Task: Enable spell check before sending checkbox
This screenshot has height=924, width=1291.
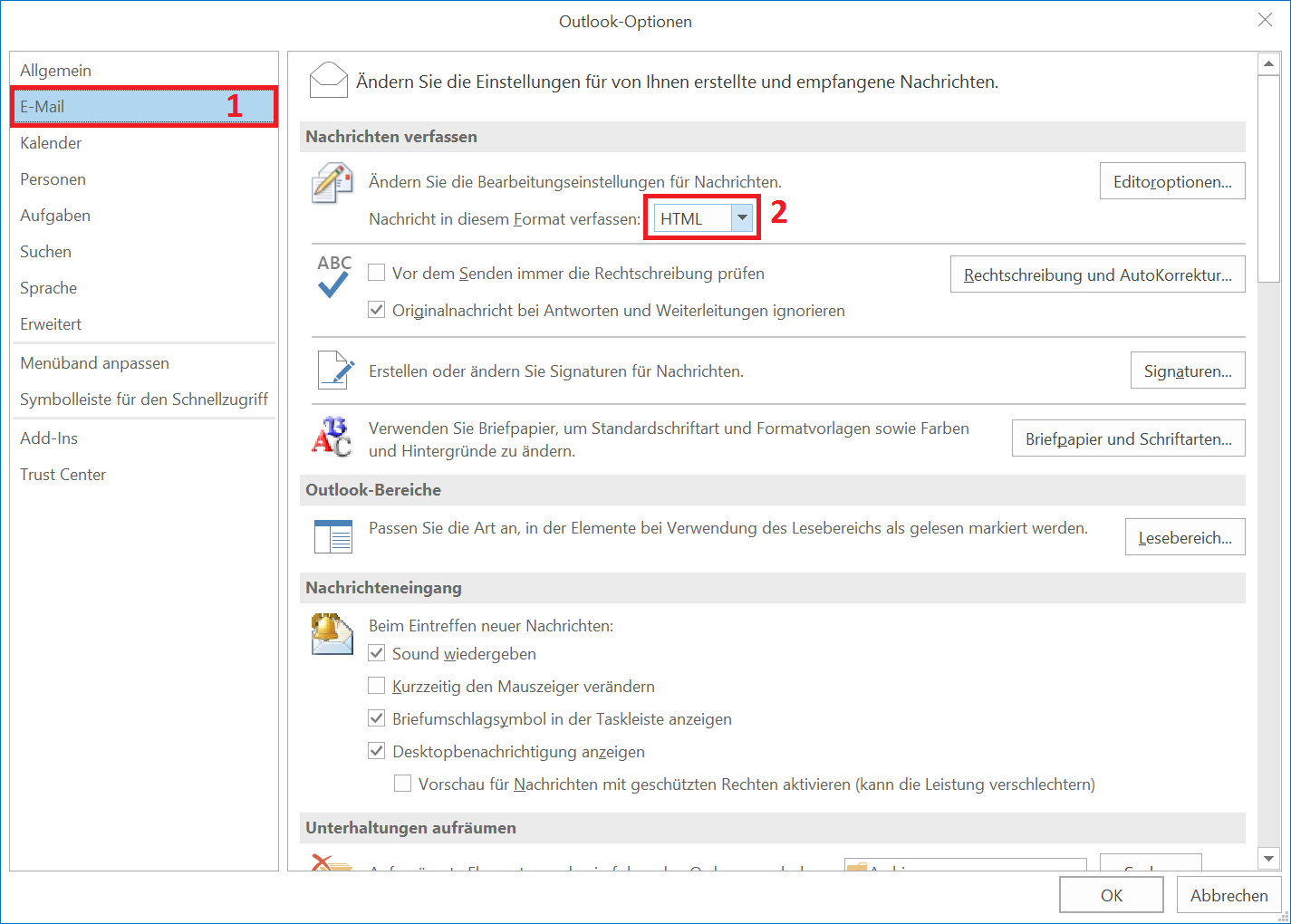Action: point(377,273)
